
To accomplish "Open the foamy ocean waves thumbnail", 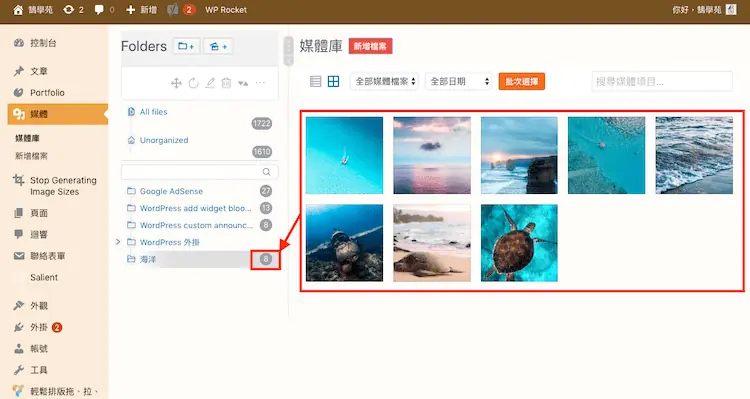I will 694,155.
